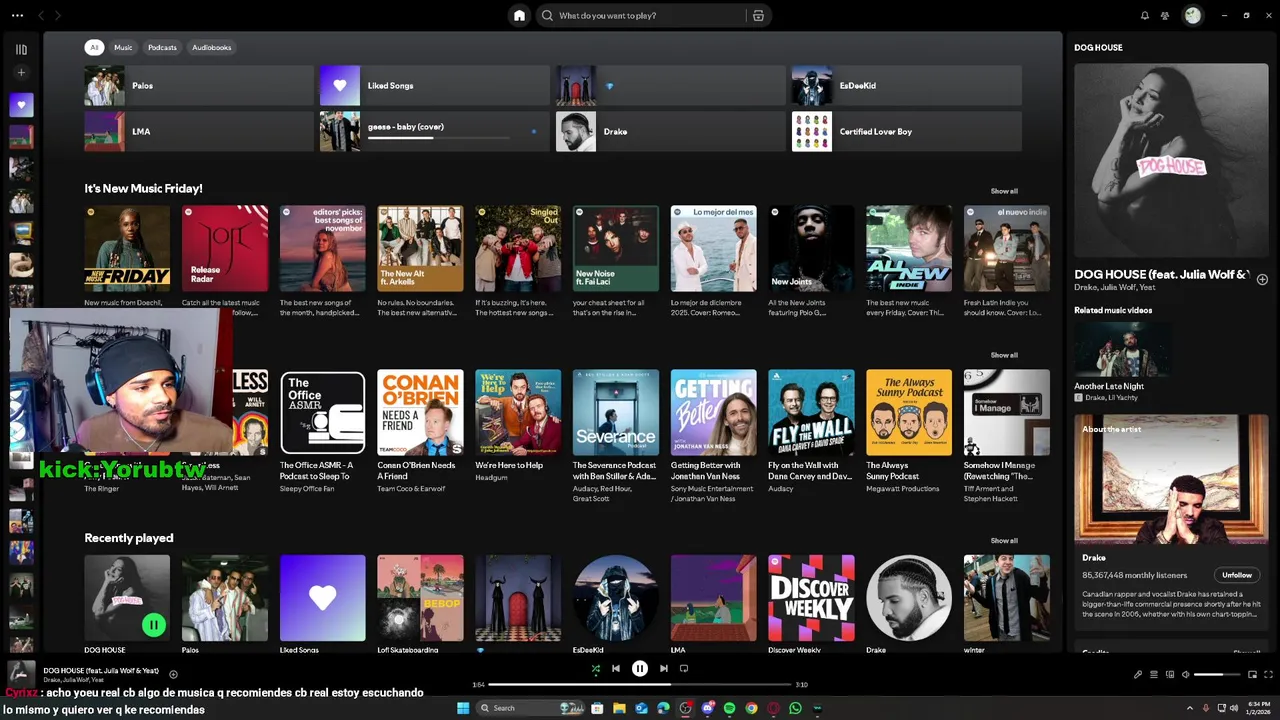Open Liked Songs in the left sidebar
1280x720 pixels.
click(x=21, y=104)
